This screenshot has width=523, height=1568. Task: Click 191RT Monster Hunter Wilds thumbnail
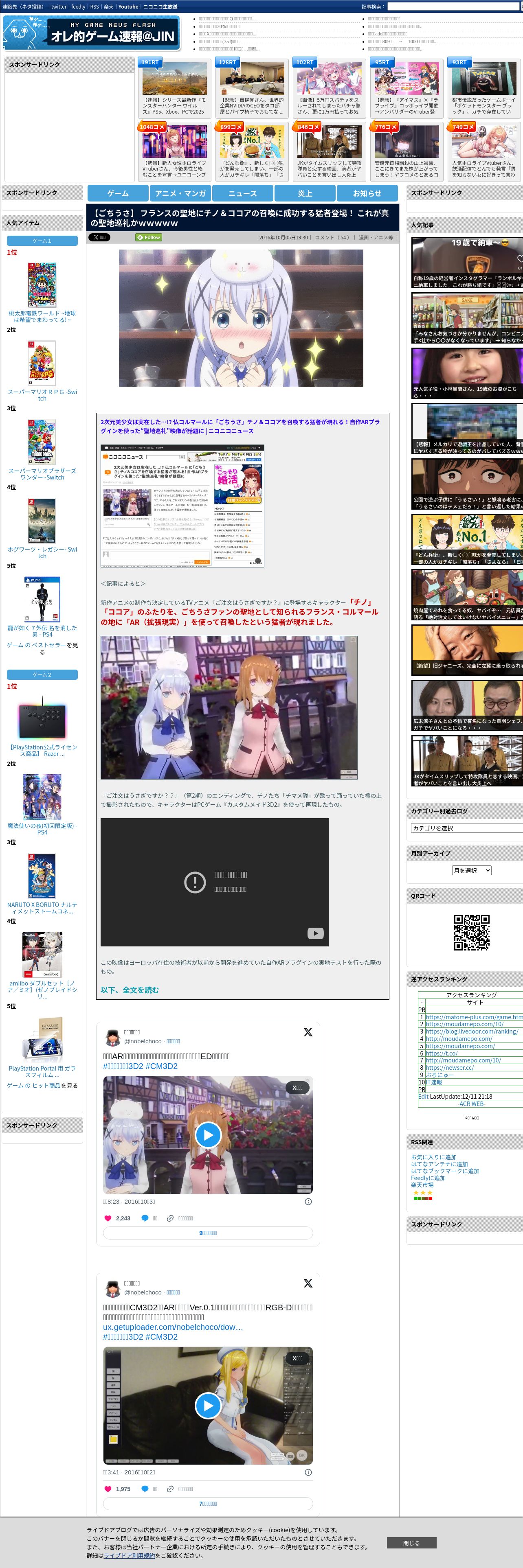(174, 79)
